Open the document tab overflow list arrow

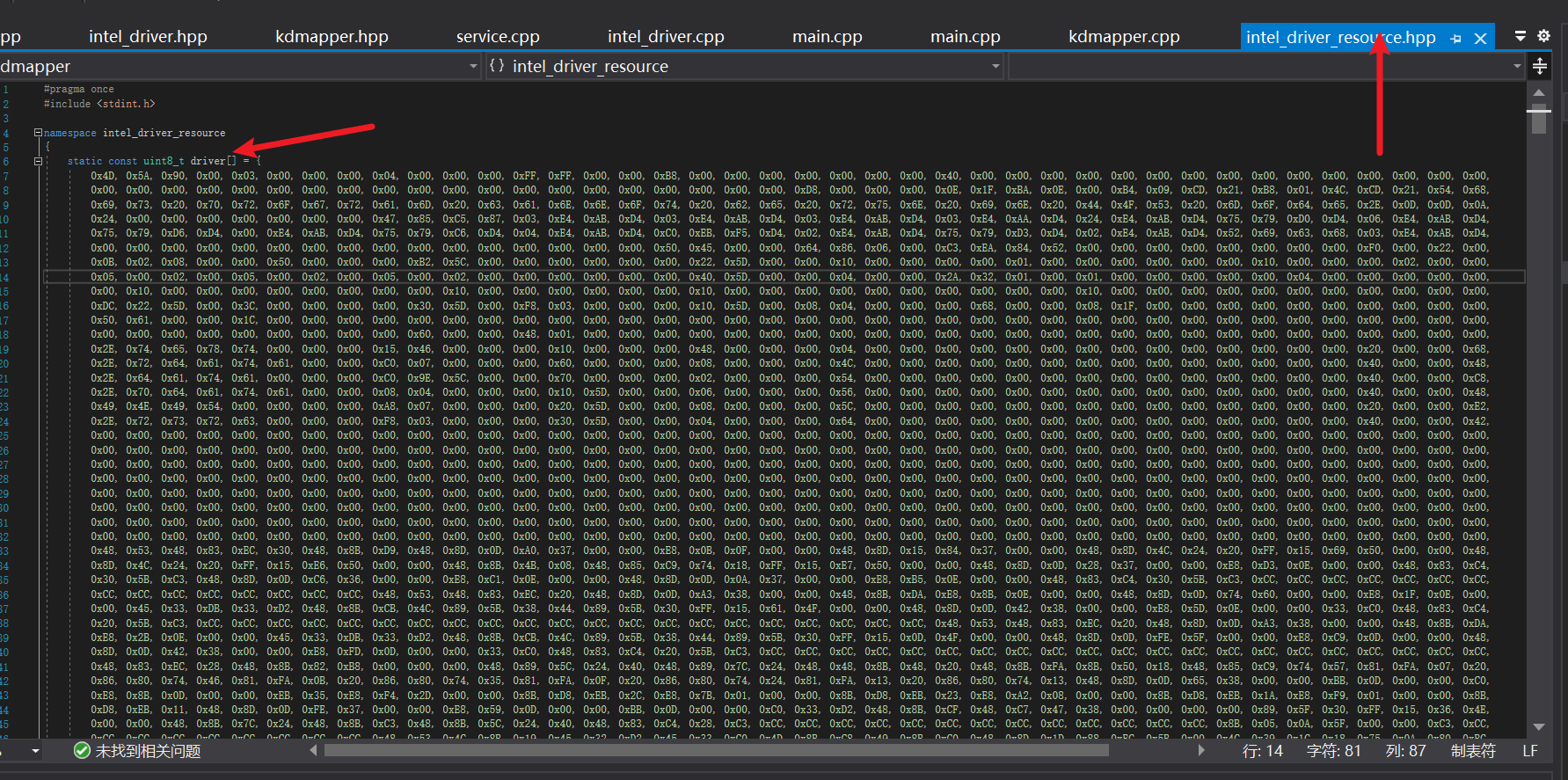click(x=1521, y=36)
